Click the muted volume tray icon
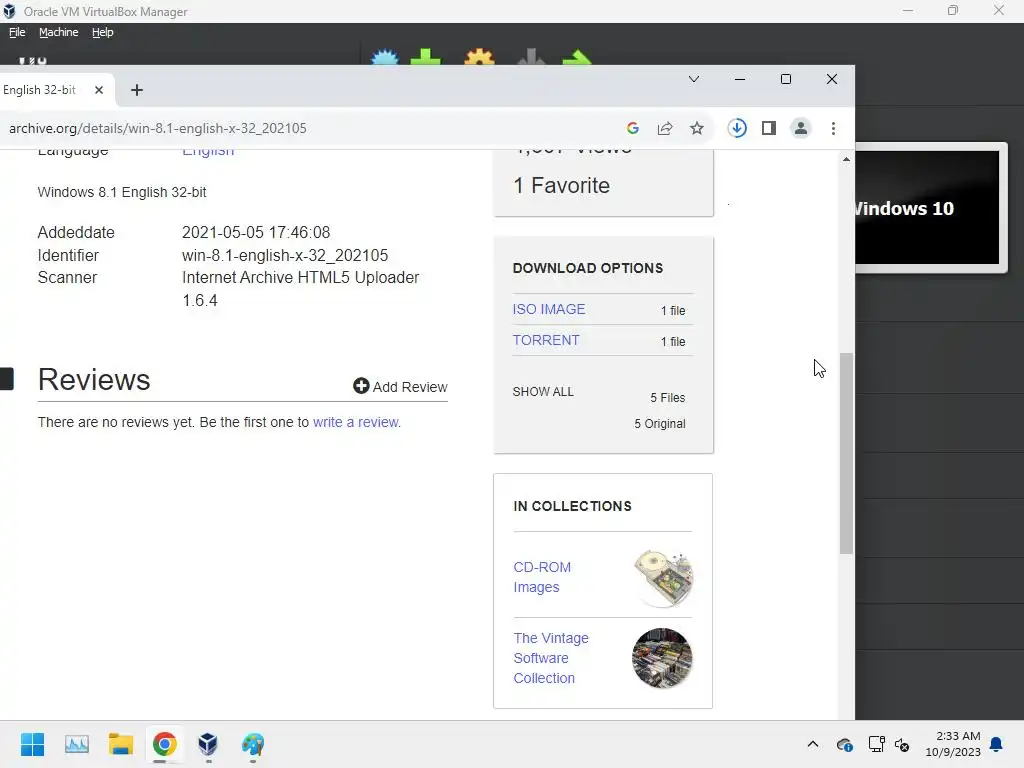 tap(903, 744)
